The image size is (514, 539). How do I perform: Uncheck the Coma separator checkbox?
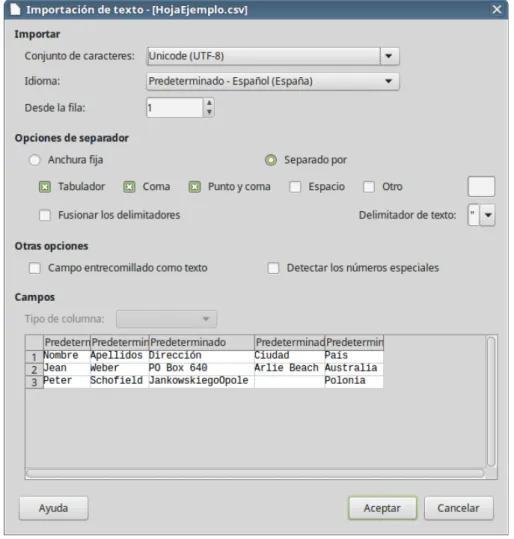tap(129, 187)
